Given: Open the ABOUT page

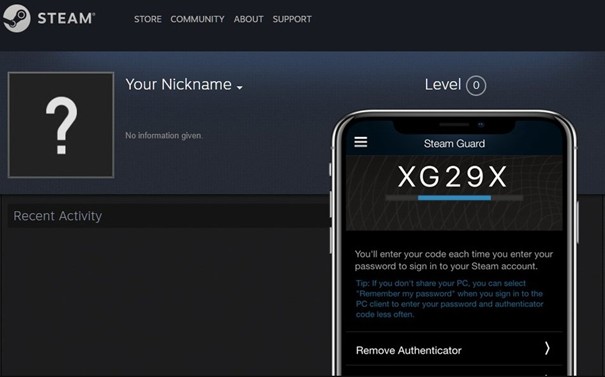Looking at the screenshot, I should tap(248, 19).
